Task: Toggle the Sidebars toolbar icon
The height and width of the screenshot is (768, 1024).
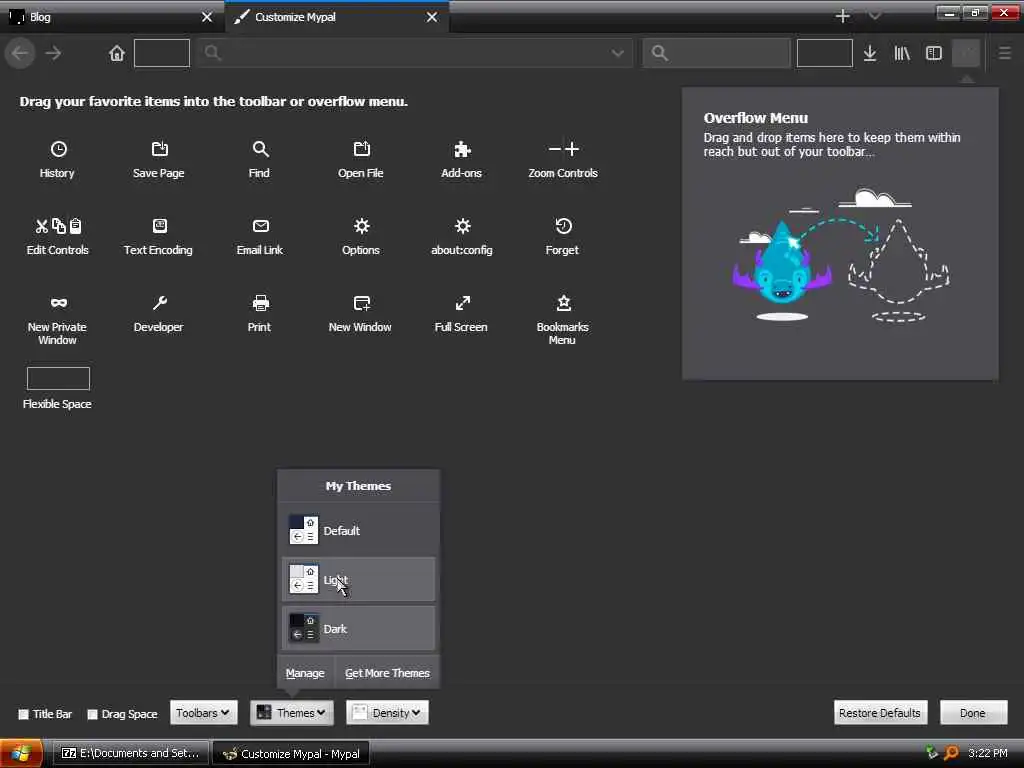Action: (934, 54)
